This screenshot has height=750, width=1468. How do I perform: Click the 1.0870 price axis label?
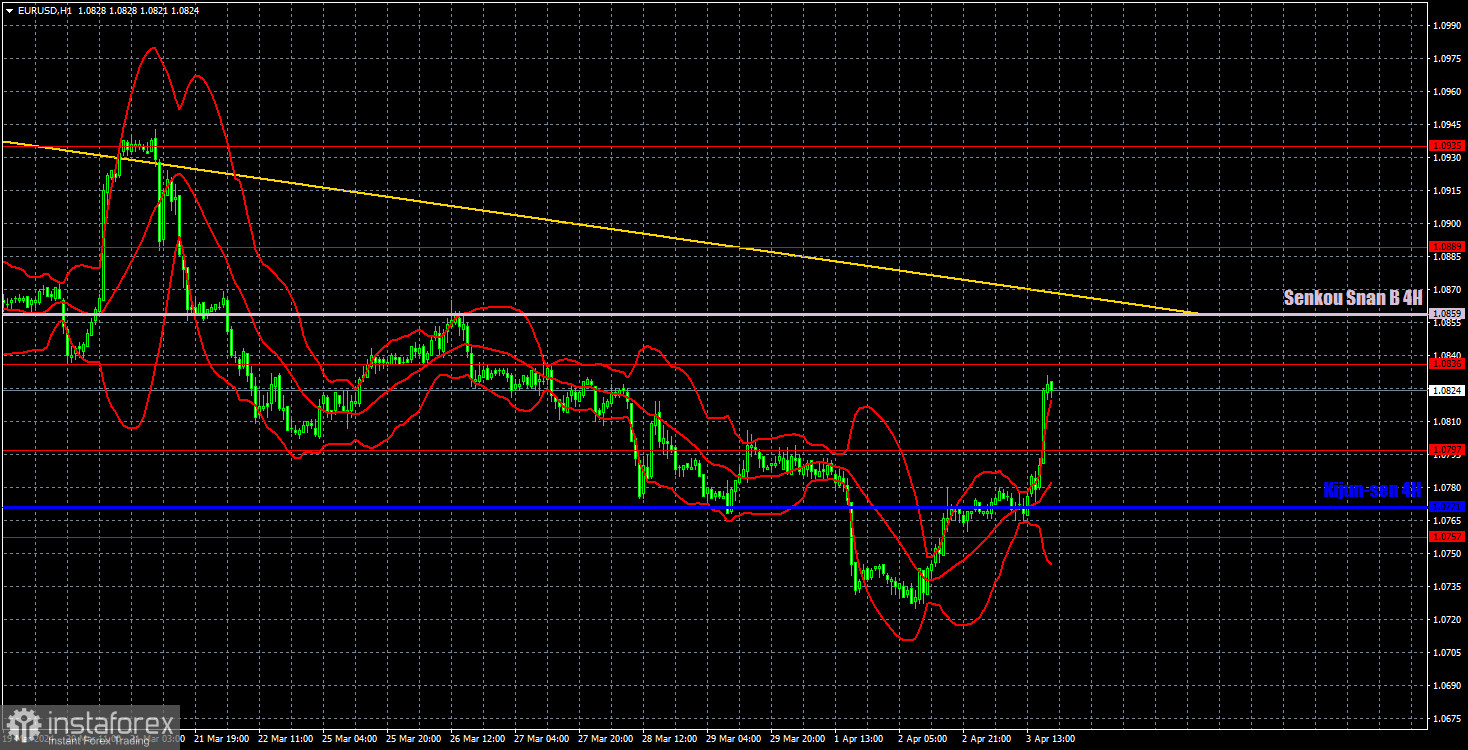[x=1446, y=289]
